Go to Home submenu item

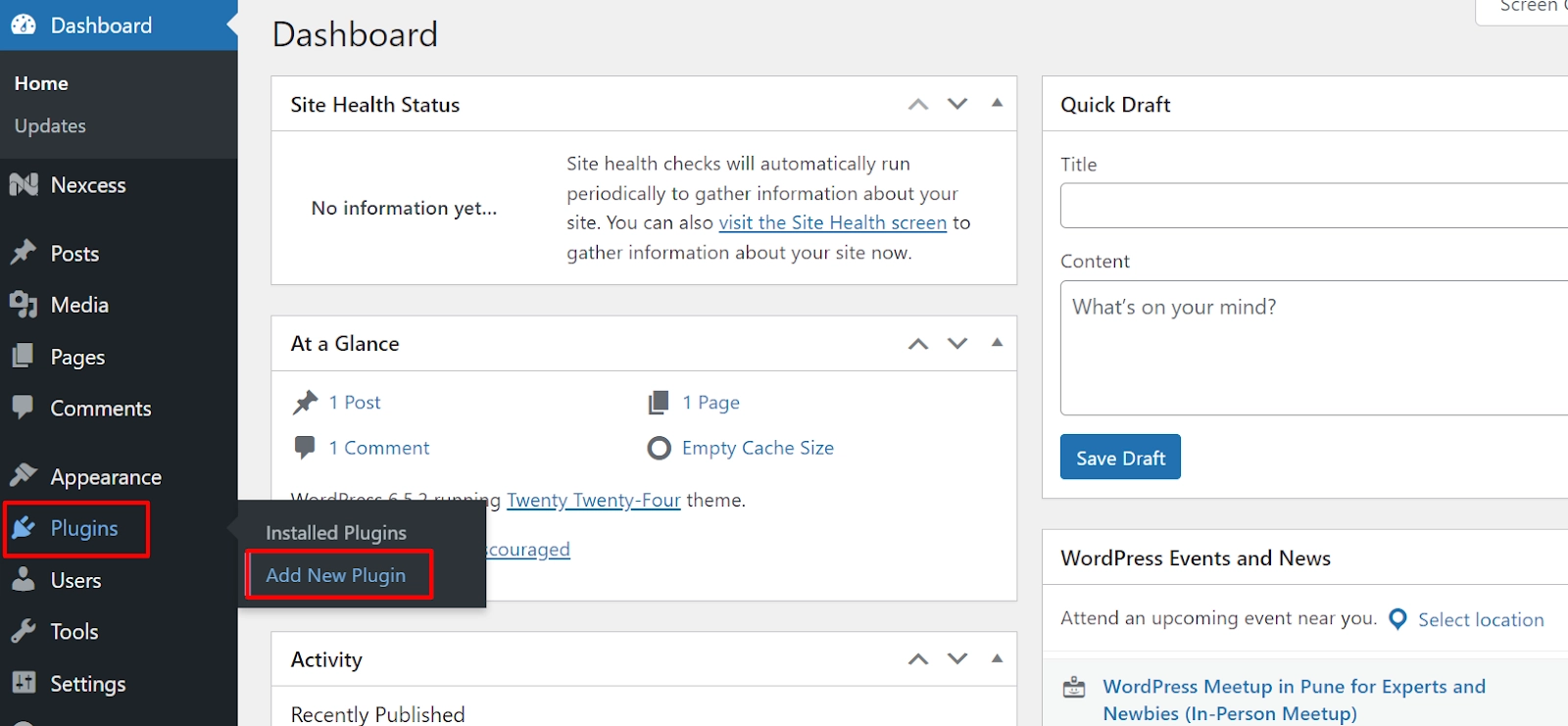tap(41, 83)
